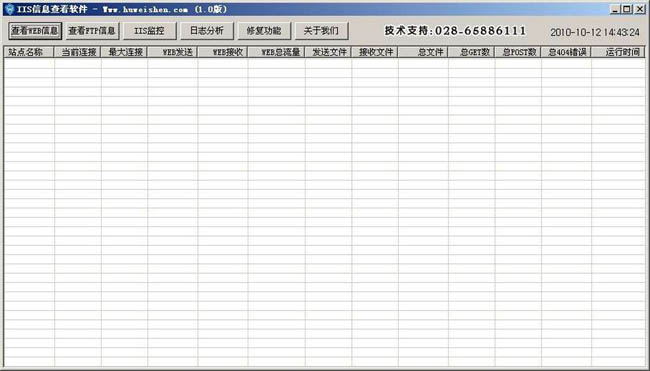Sort by the 最大连接 column header

click(124, 52)
